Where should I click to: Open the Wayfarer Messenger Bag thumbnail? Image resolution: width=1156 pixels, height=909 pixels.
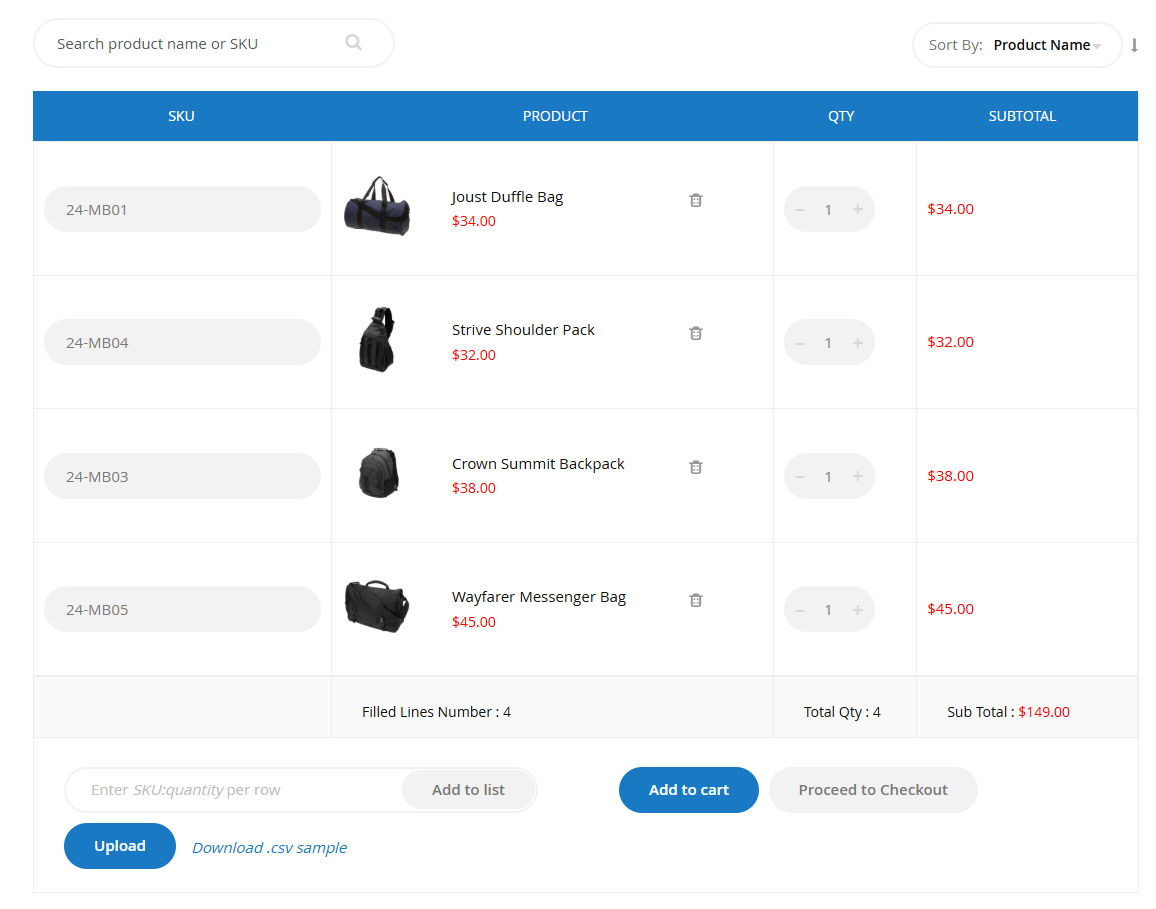pos(377,606)
